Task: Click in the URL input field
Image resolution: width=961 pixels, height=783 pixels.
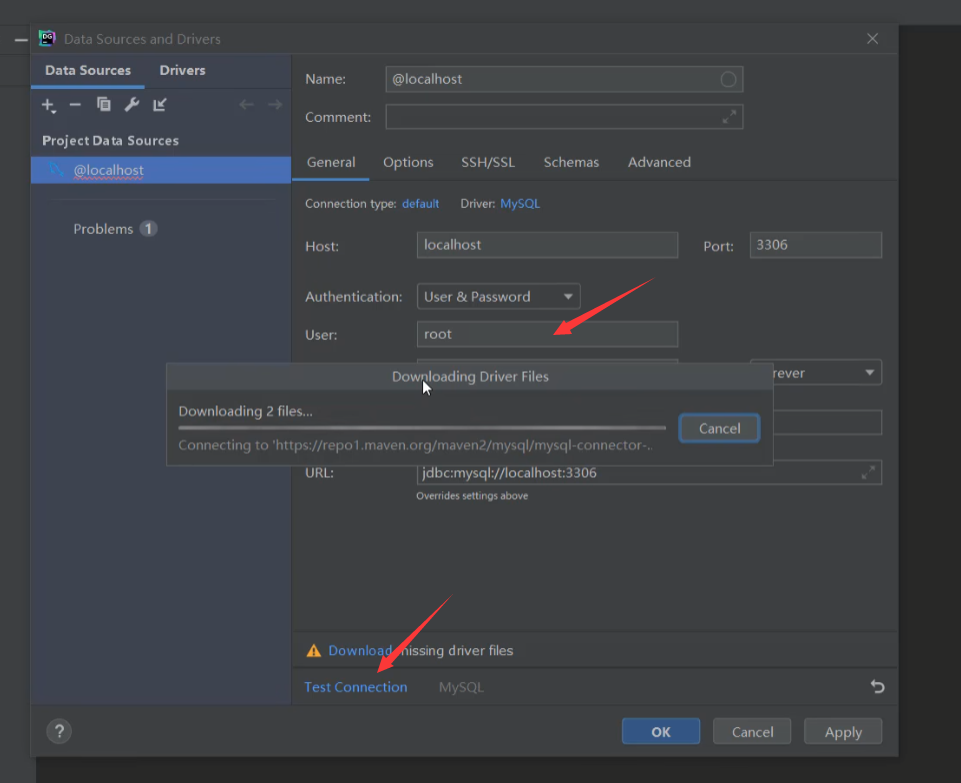Action: pos(649,472)
